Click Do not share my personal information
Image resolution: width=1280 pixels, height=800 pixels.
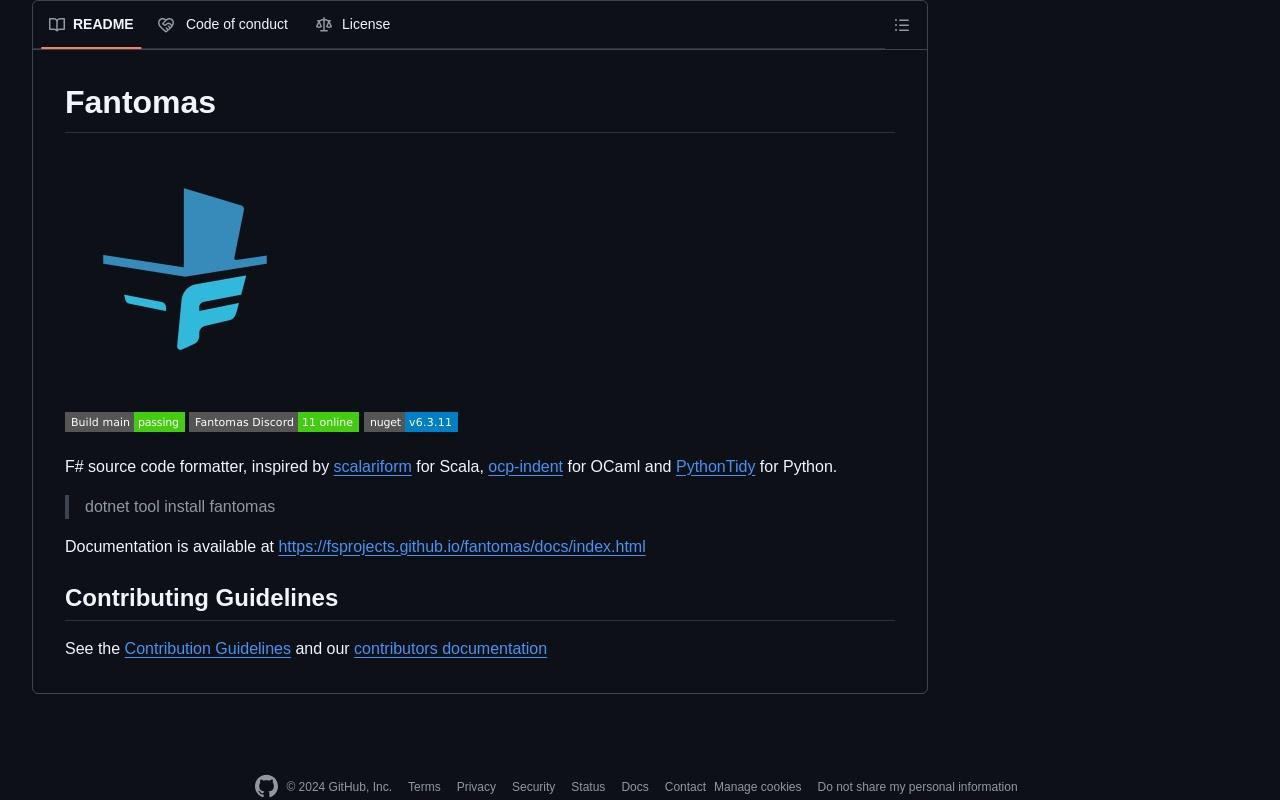pyautogui.click(x=917, y=787)
